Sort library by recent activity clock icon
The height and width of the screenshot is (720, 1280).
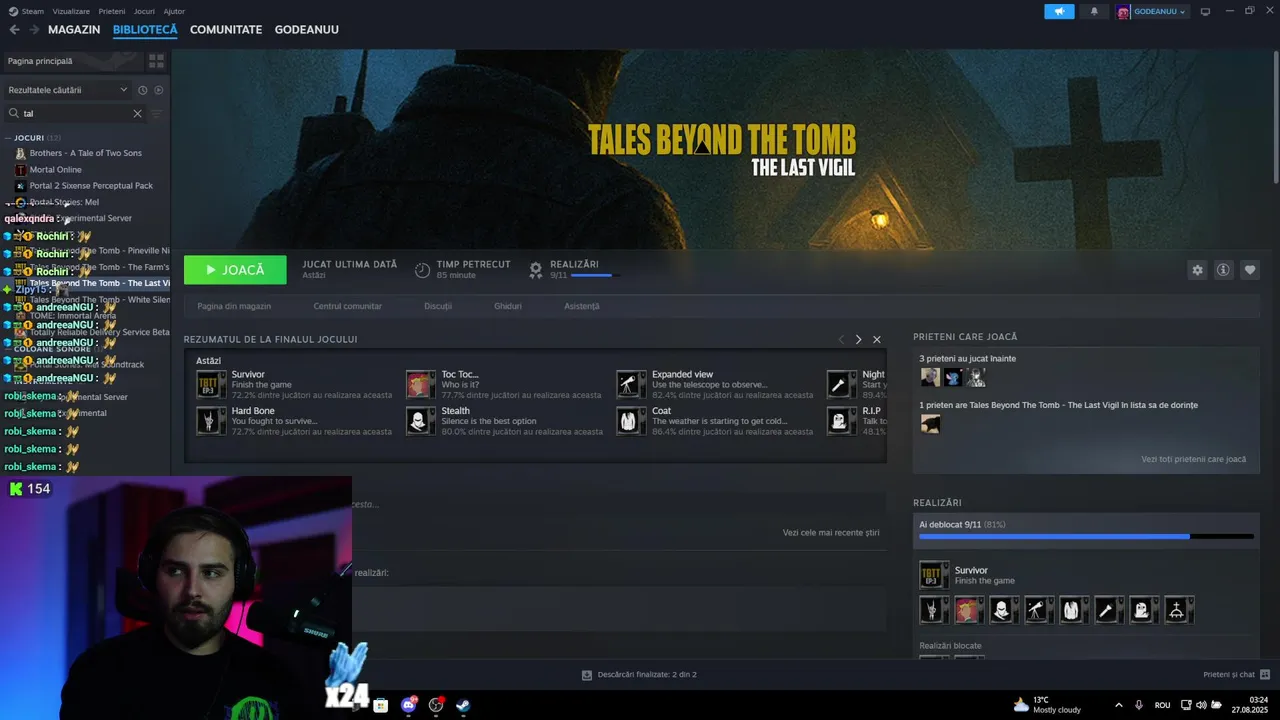(143, 90)
